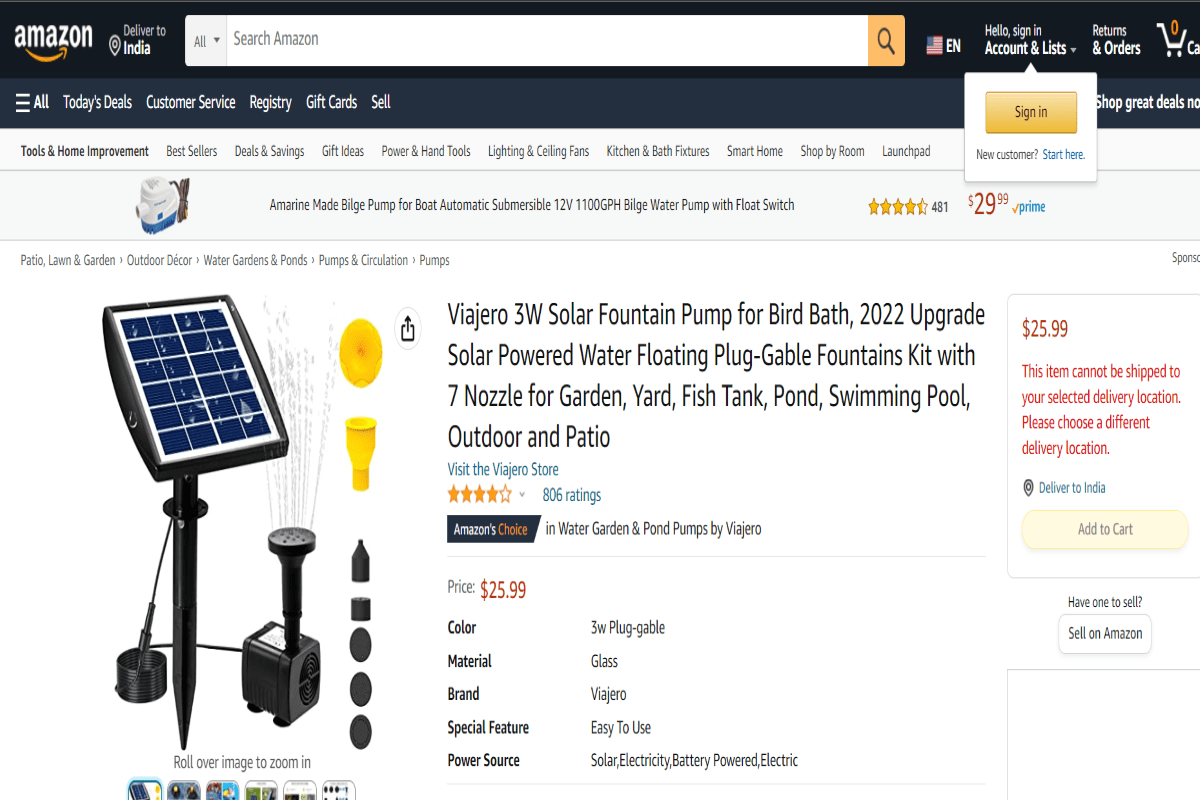The height and width of the screenshot is (800, 1200).
Task: Click the Amazon's Choice badge
Action: [x=489, y=528]
